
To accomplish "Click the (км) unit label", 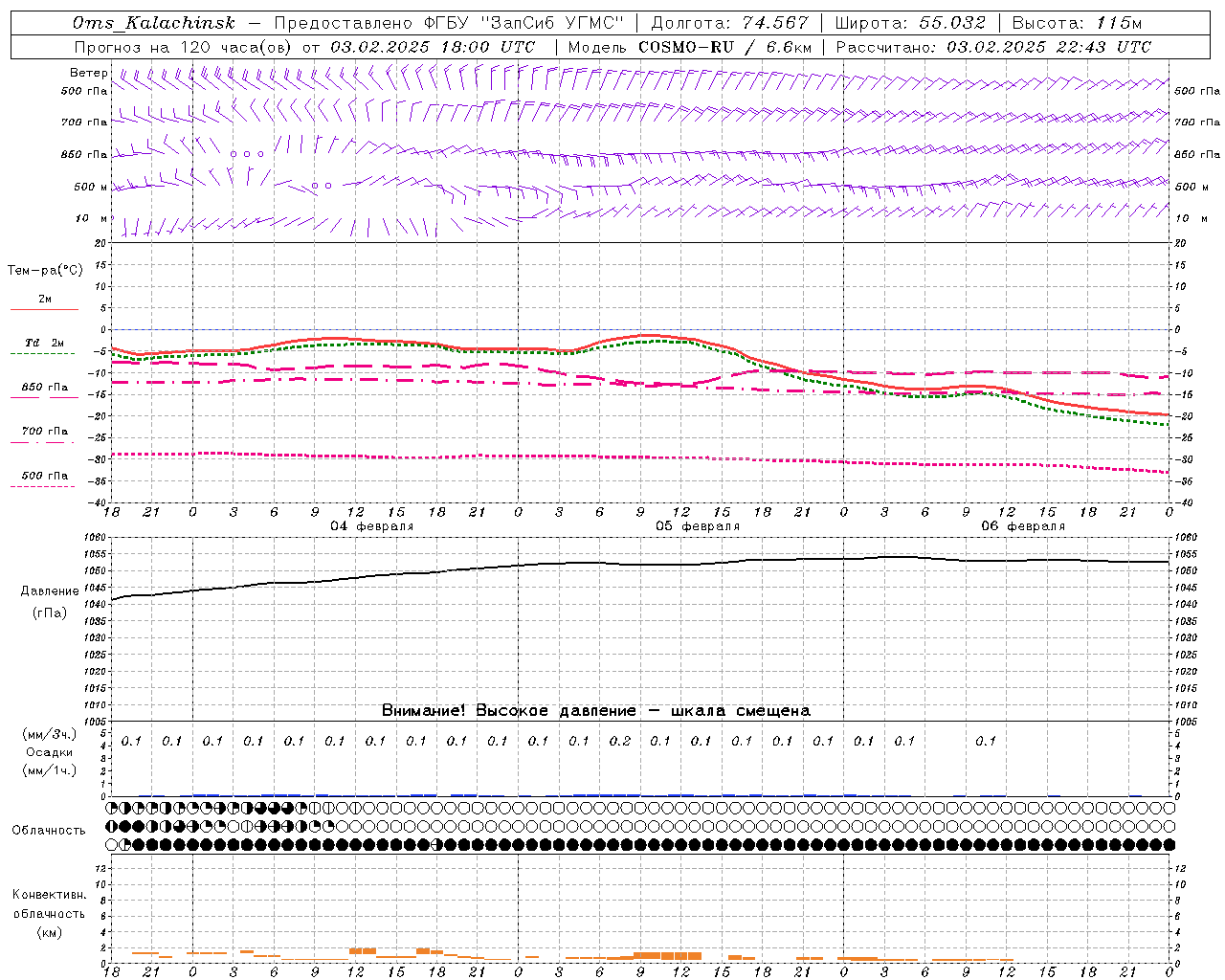I will click(49, 932).
